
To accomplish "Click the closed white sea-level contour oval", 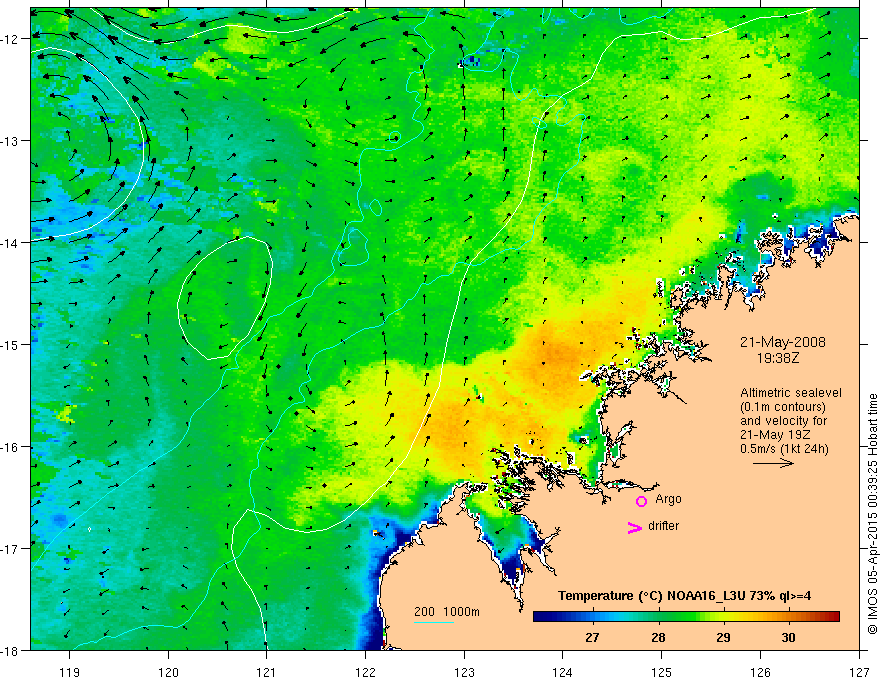I will 225,298.
